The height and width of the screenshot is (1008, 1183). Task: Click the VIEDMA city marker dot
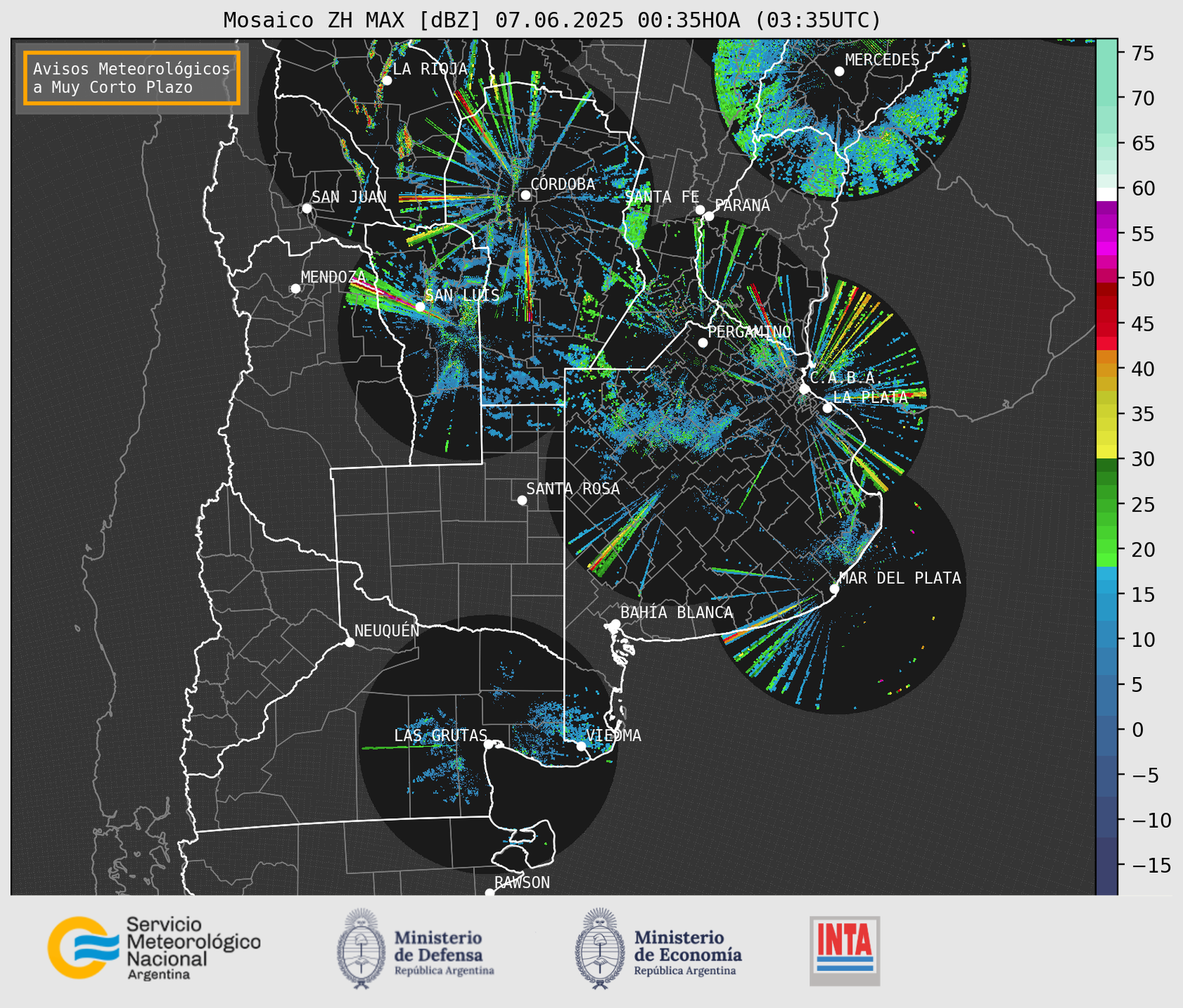pos(581,746)
